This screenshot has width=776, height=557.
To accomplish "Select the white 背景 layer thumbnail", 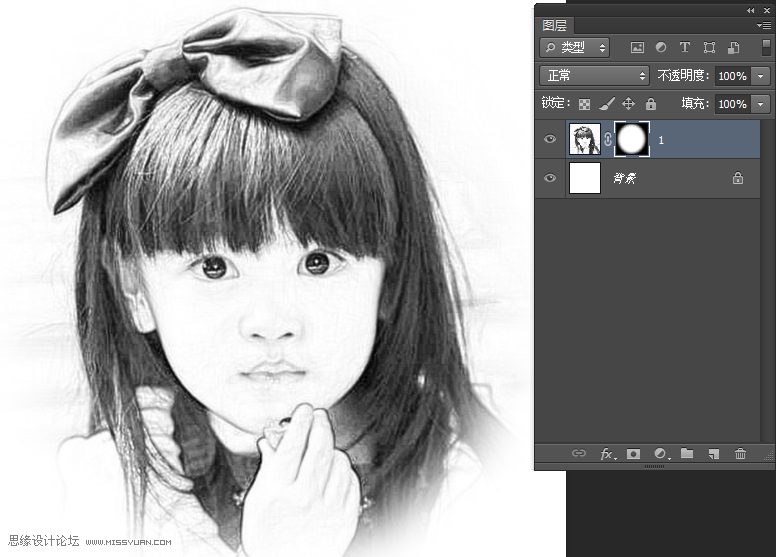I will (x=585, y=178).
